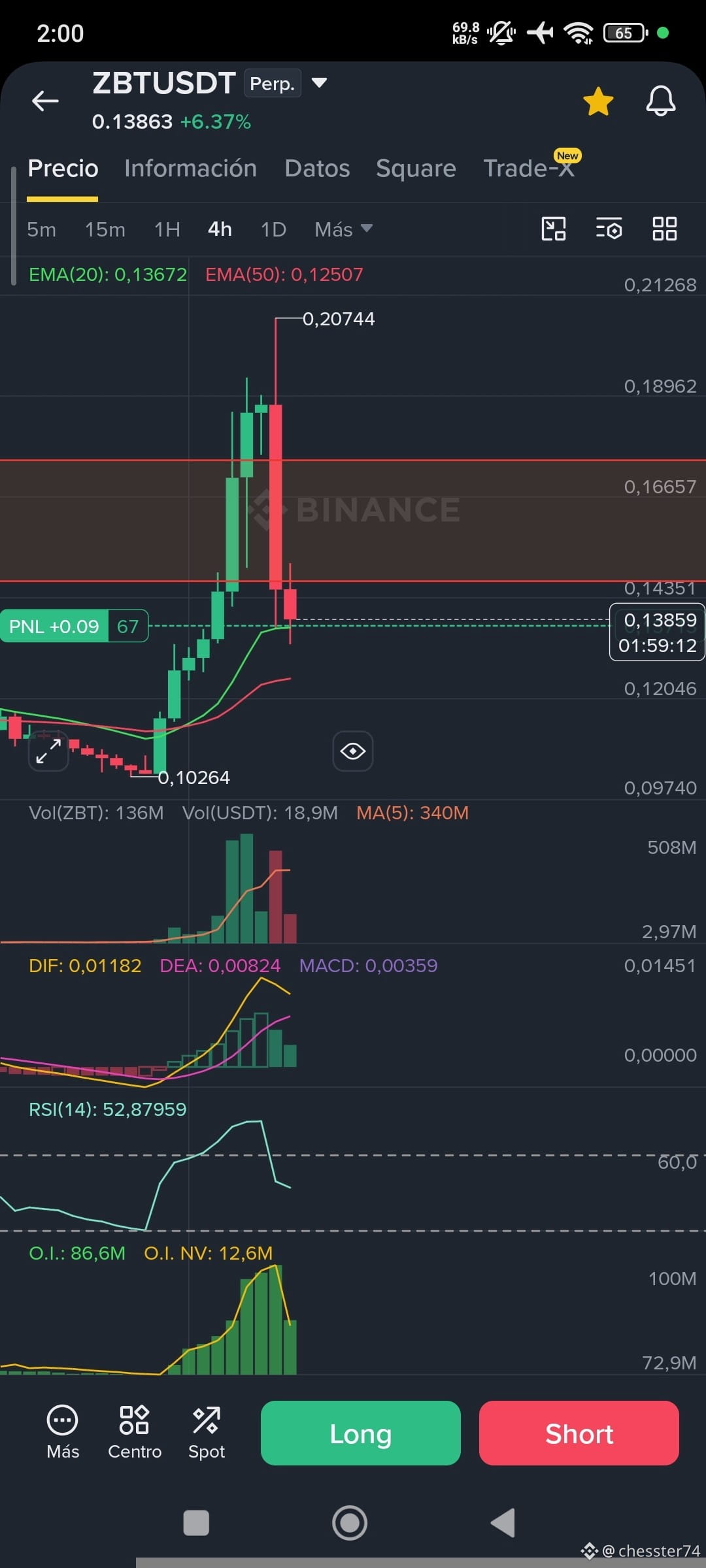Tap the MACD: 0,00359 value
Screen dimensions: 706x1568
point(368,966)
